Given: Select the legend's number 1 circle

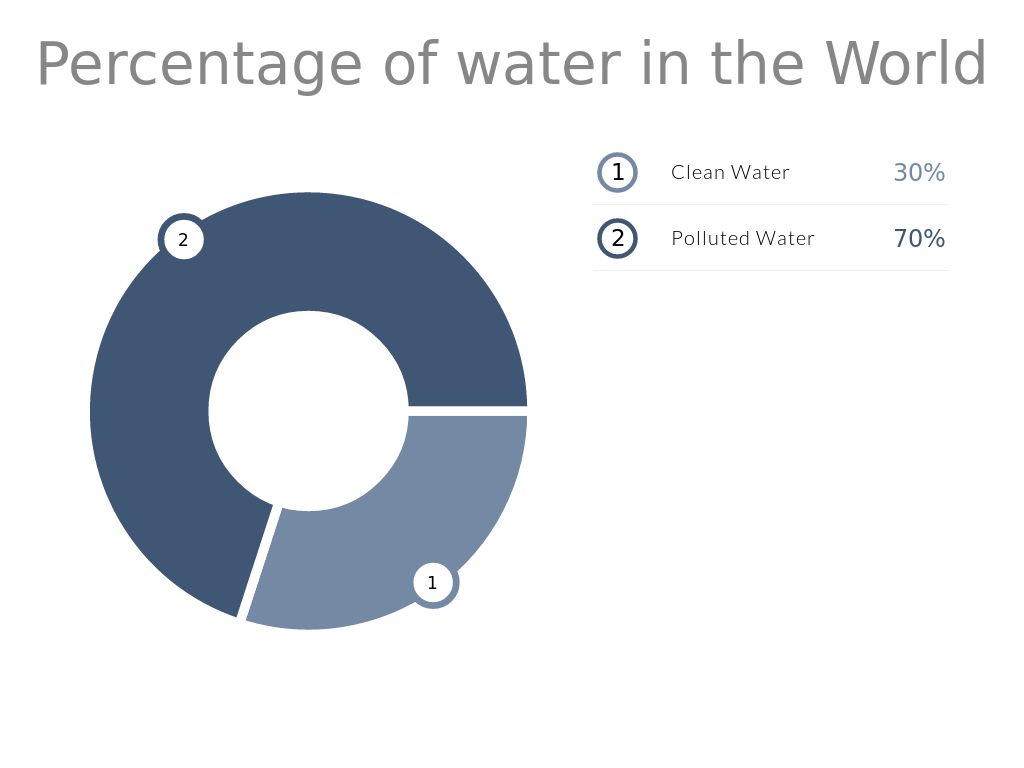Looking at the screenshot, I should 617,172.
